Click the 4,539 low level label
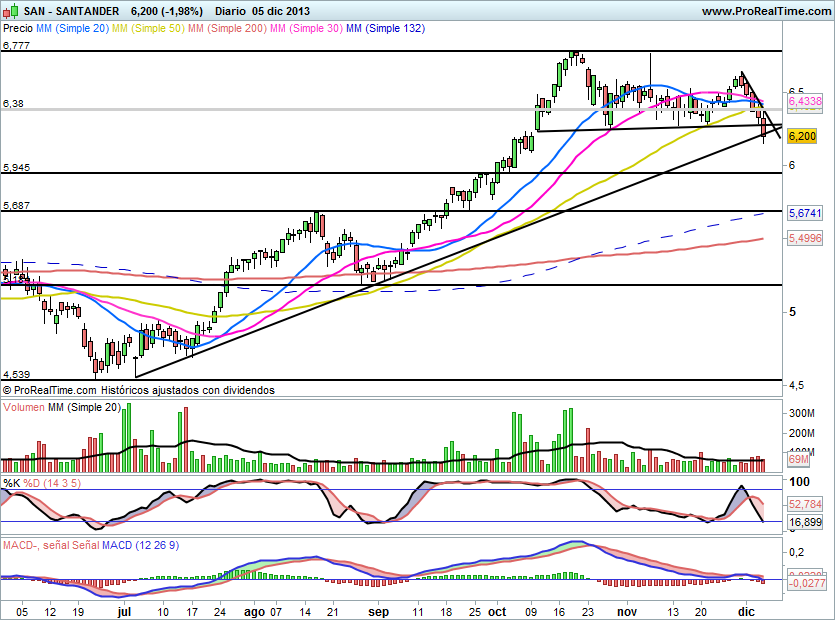Viewport: 835px width, 620px height. pyautogui.click(x=16, y=374)
